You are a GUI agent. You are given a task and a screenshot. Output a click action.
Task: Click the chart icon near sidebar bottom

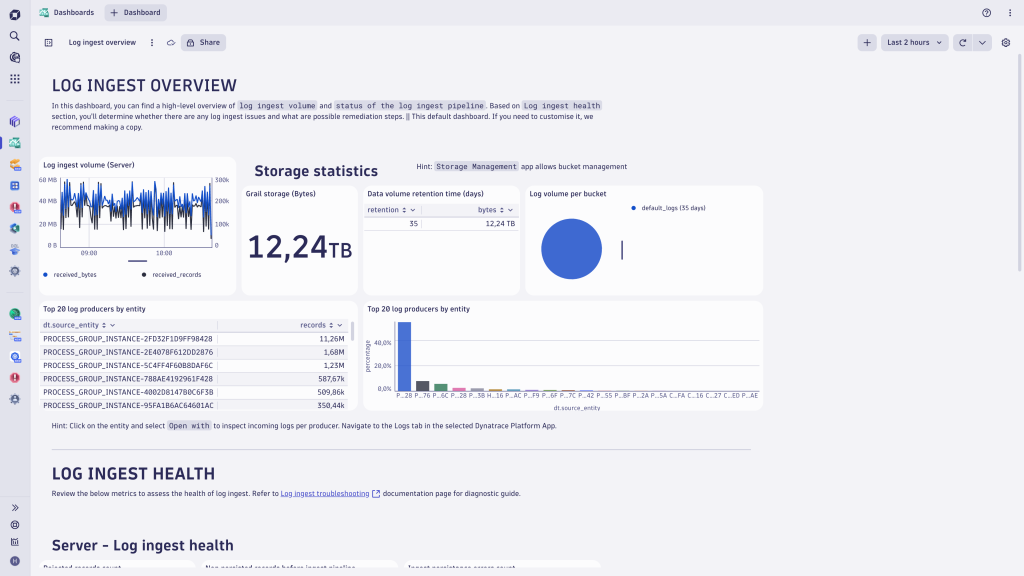[x=14, y=542]
